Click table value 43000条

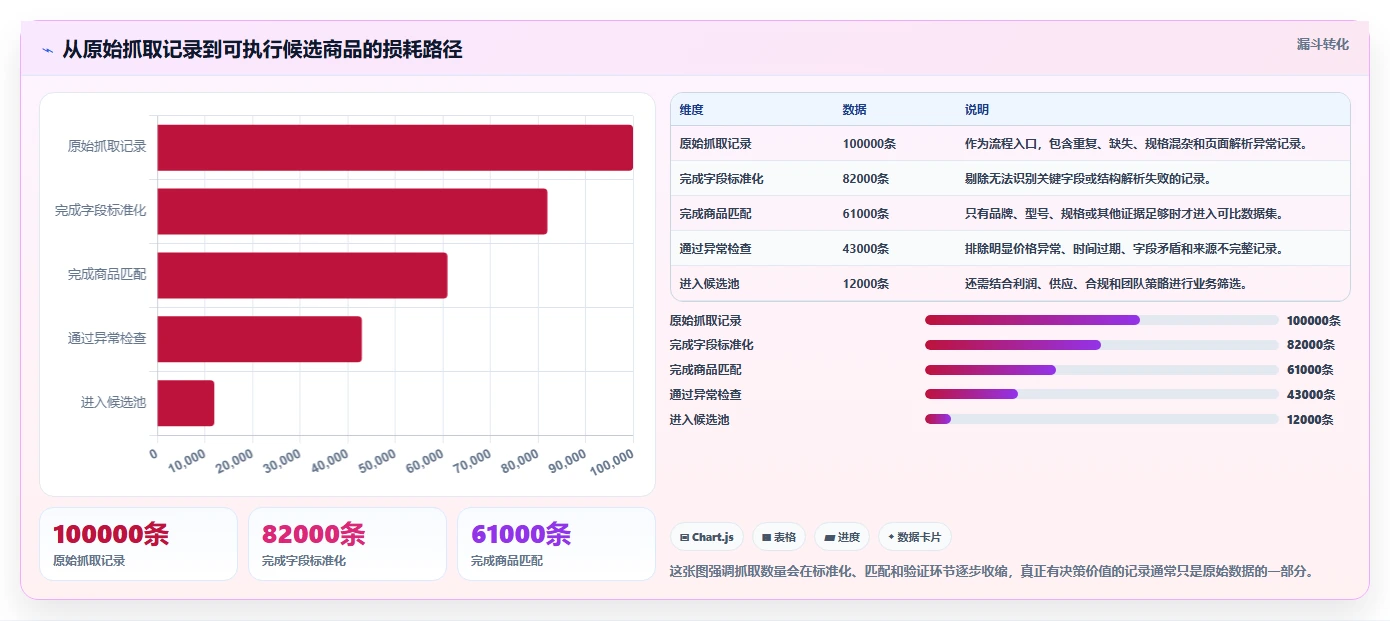[866, 249]
